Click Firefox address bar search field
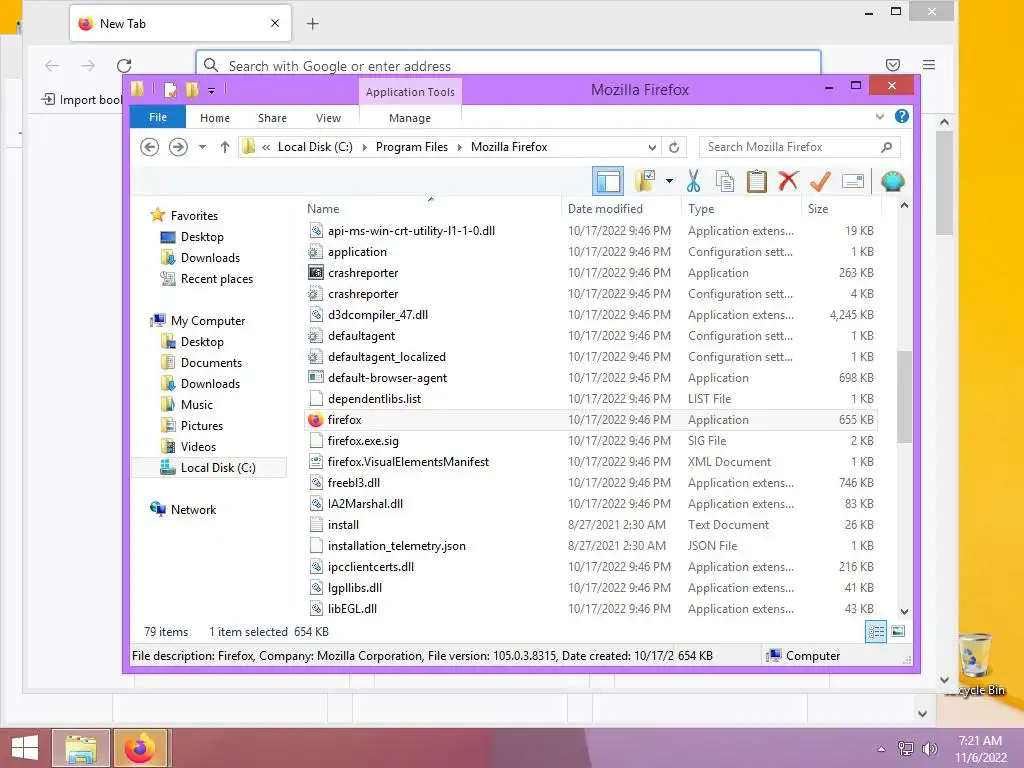Viewport: 1024px width, 768px height. [508, 65]
